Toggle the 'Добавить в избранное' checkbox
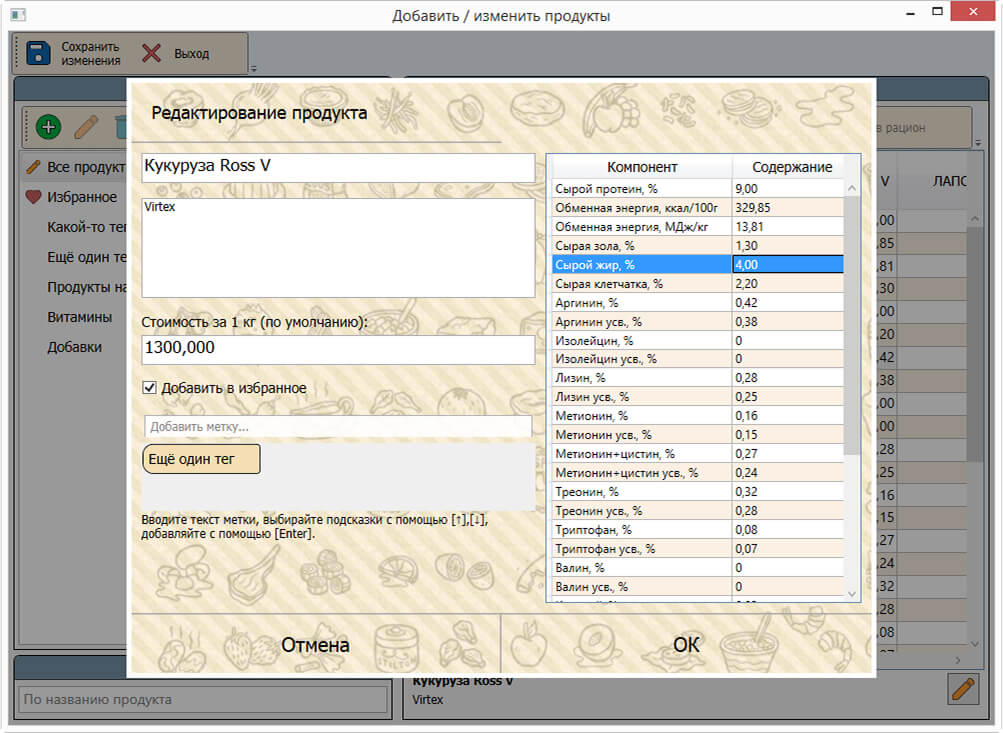Screen dimensions: 1003x733 point(149,388)
